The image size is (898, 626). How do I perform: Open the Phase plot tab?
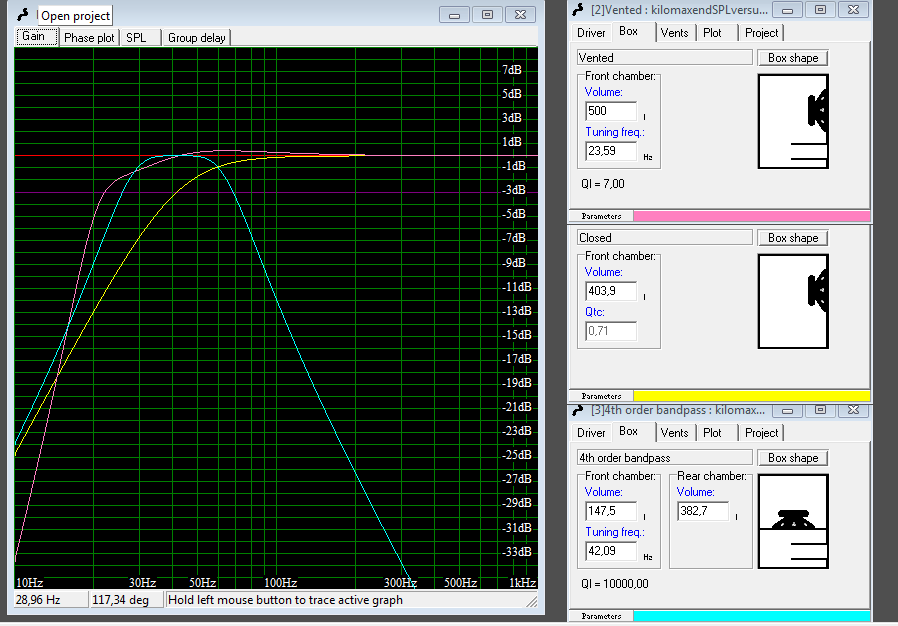89,38
